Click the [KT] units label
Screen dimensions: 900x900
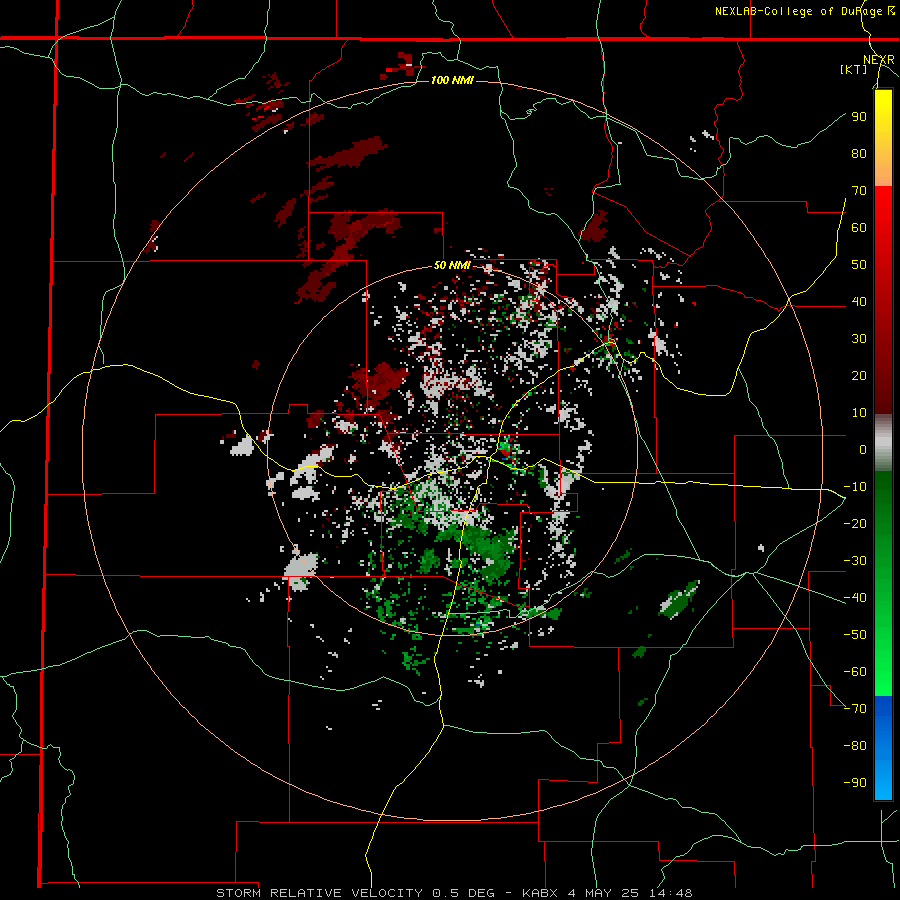[854, 69]
